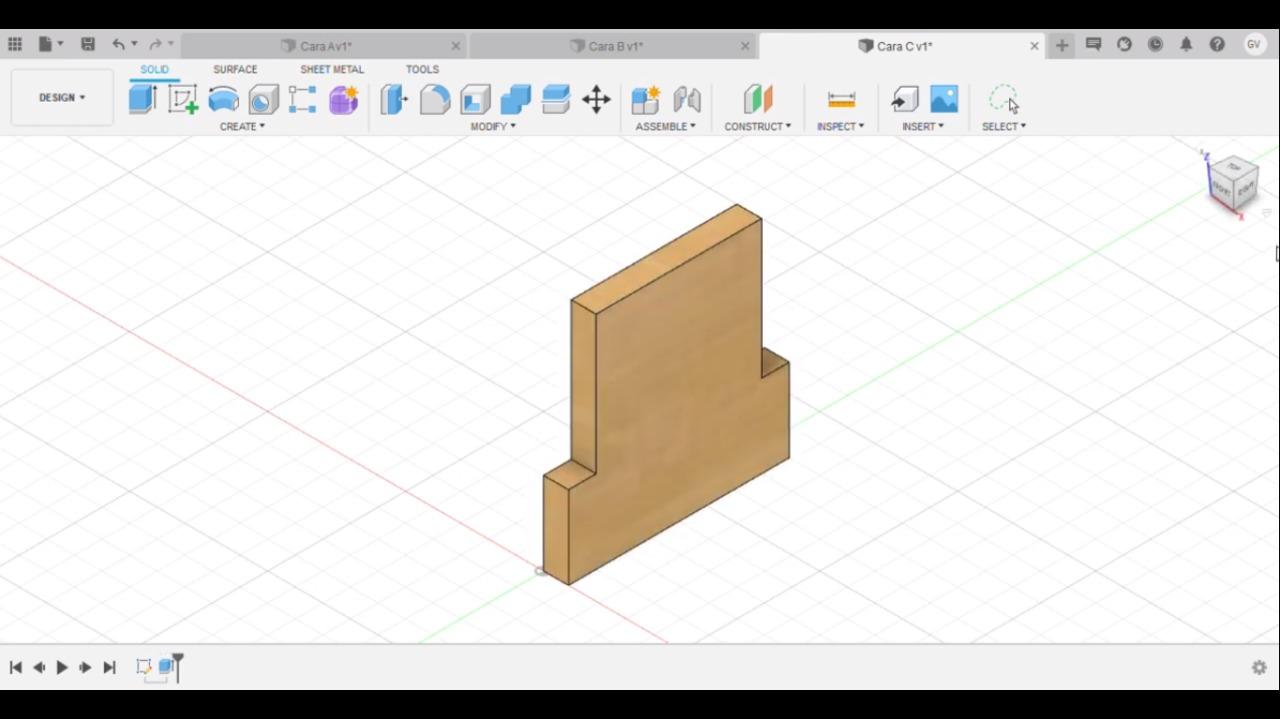
Task: Expand the CREATE menu
Action: 242,127
